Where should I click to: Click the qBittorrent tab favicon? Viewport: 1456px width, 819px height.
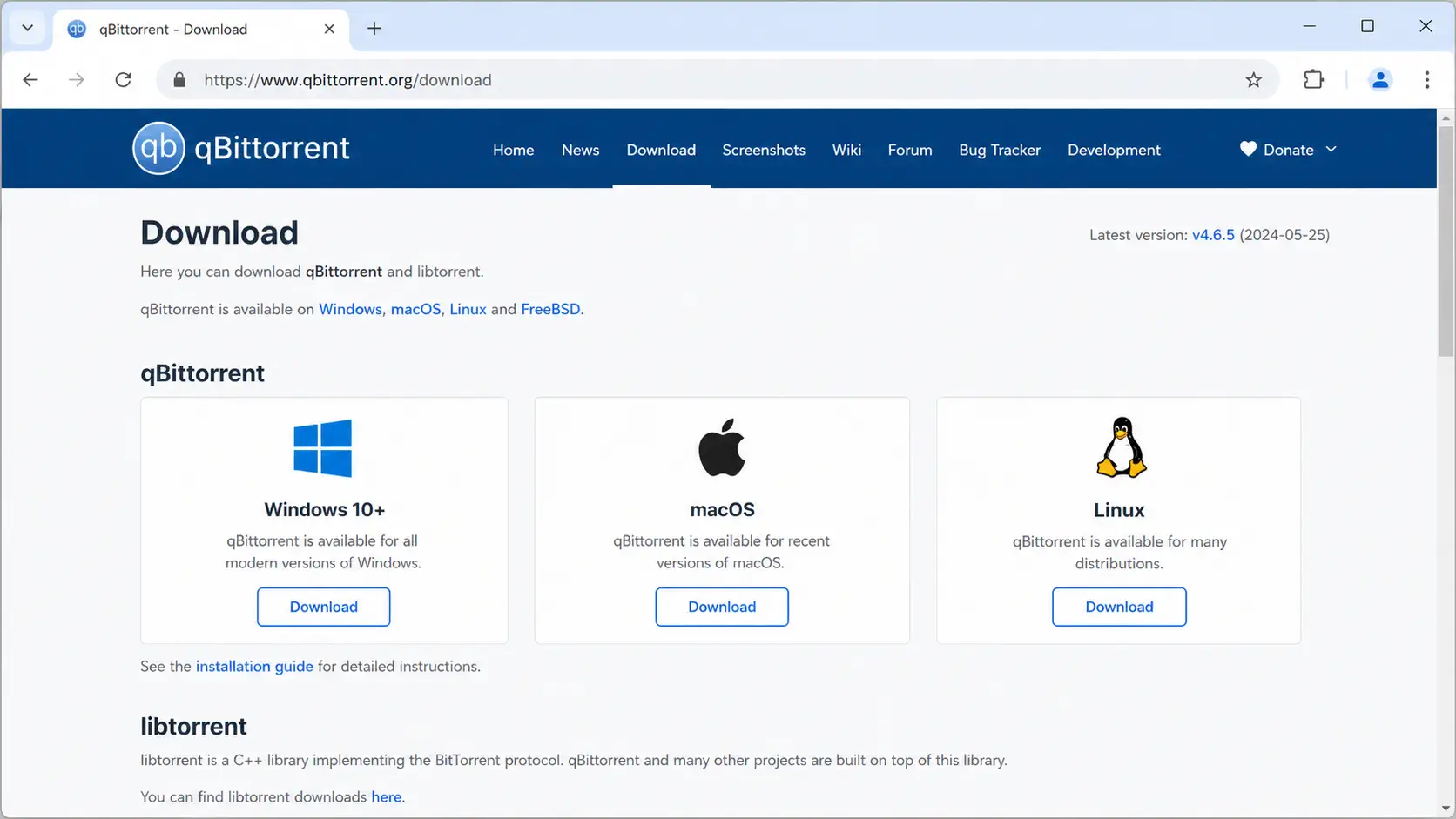77,29
